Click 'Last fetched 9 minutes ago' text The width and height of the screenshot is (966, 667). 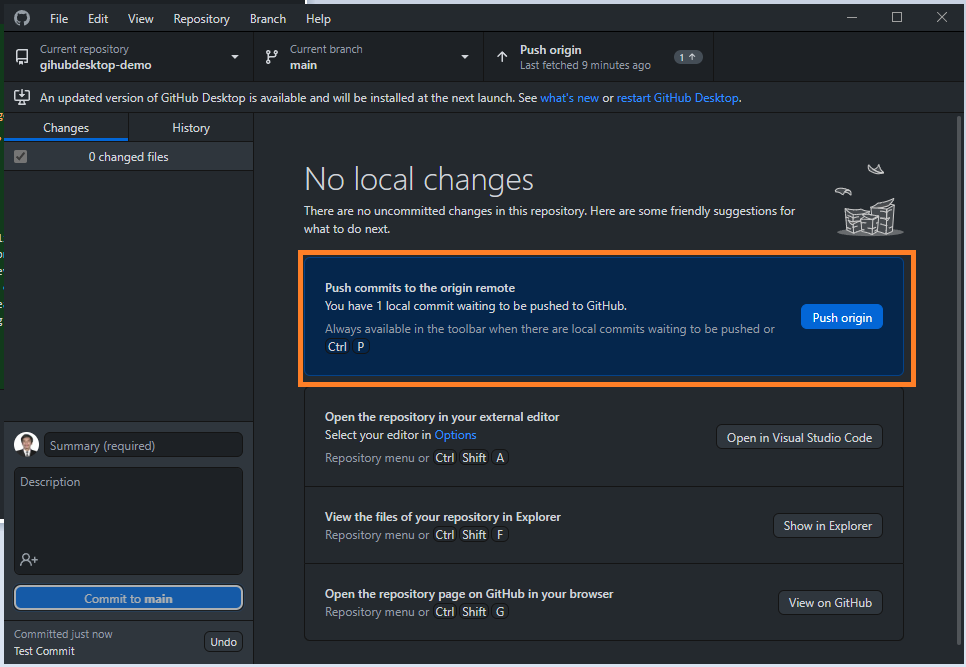point(585,65)
